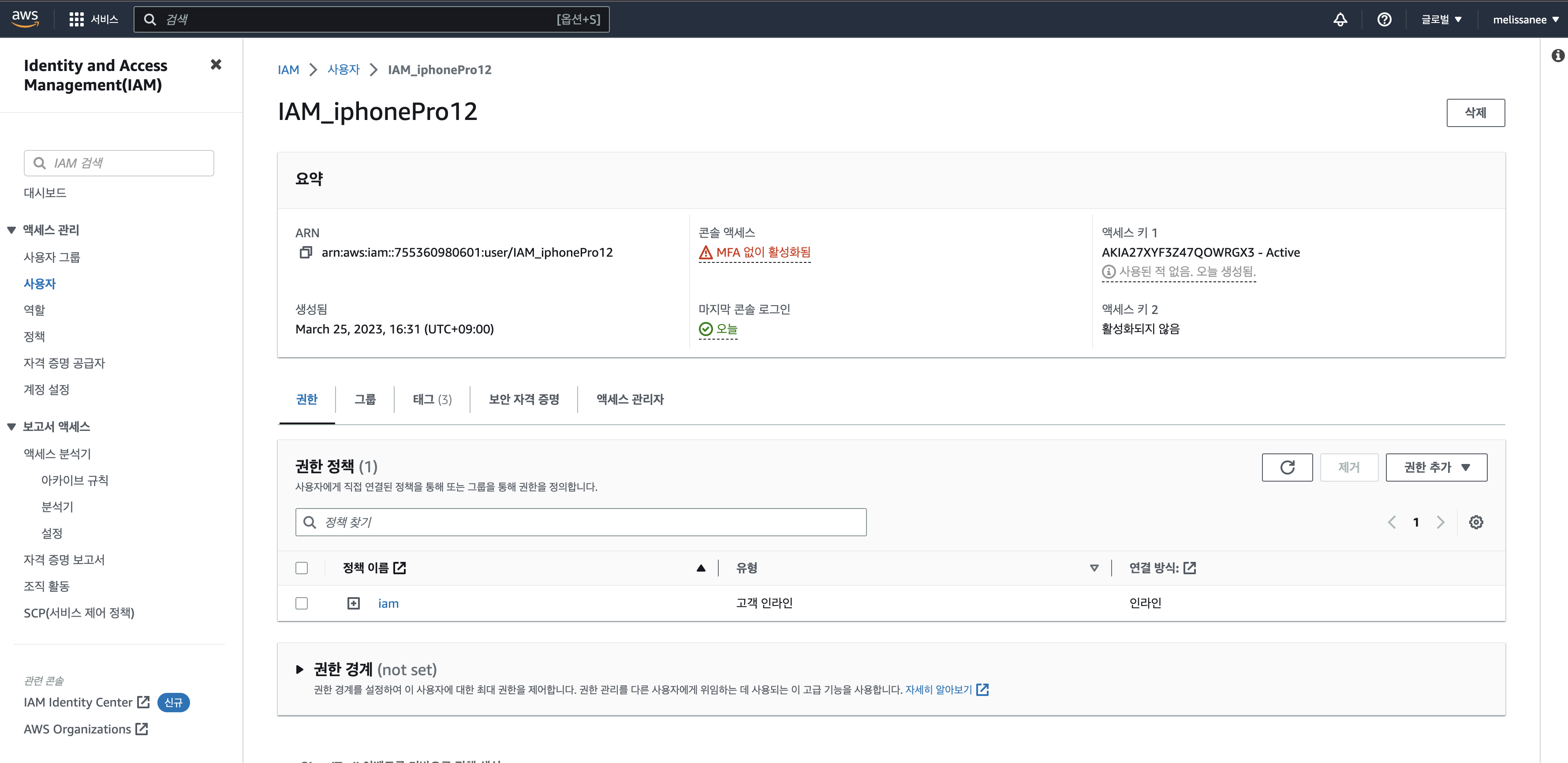Open dashboard in sidebar
This screenshot has width=1568, height=763.
coord(45,192)
